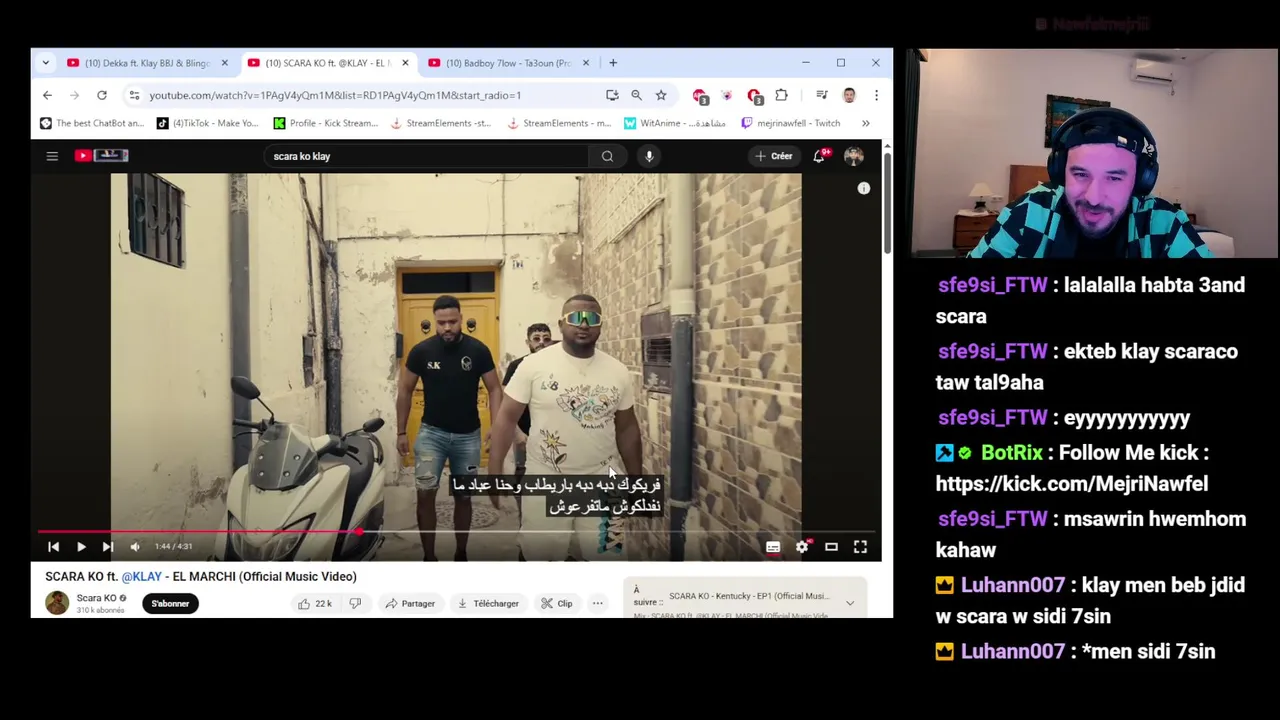Dislike the video
The height and width of the screenshot is (720, 1280).
tap(355, 603)
